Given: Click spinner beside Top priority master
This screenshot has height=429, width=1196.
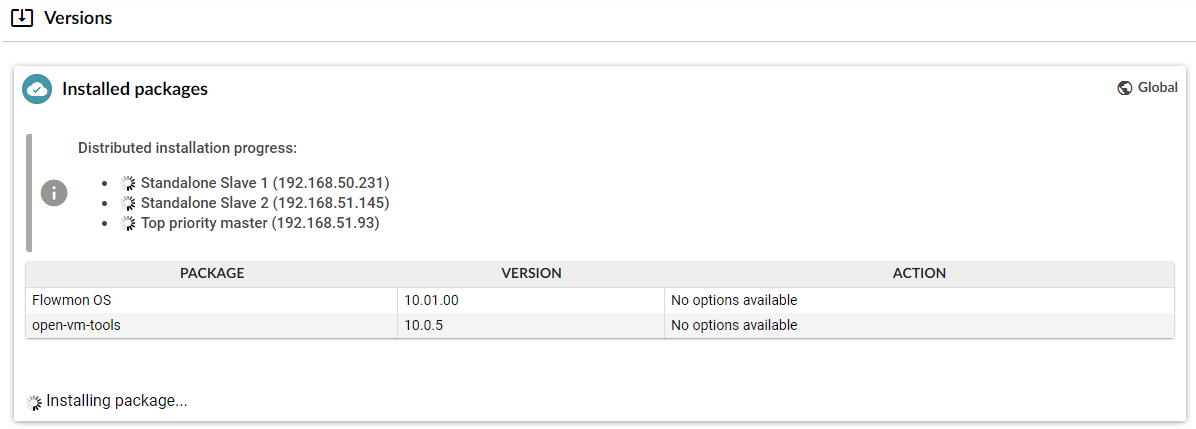Looking at the screenshot, I should [x=128, y=224].
